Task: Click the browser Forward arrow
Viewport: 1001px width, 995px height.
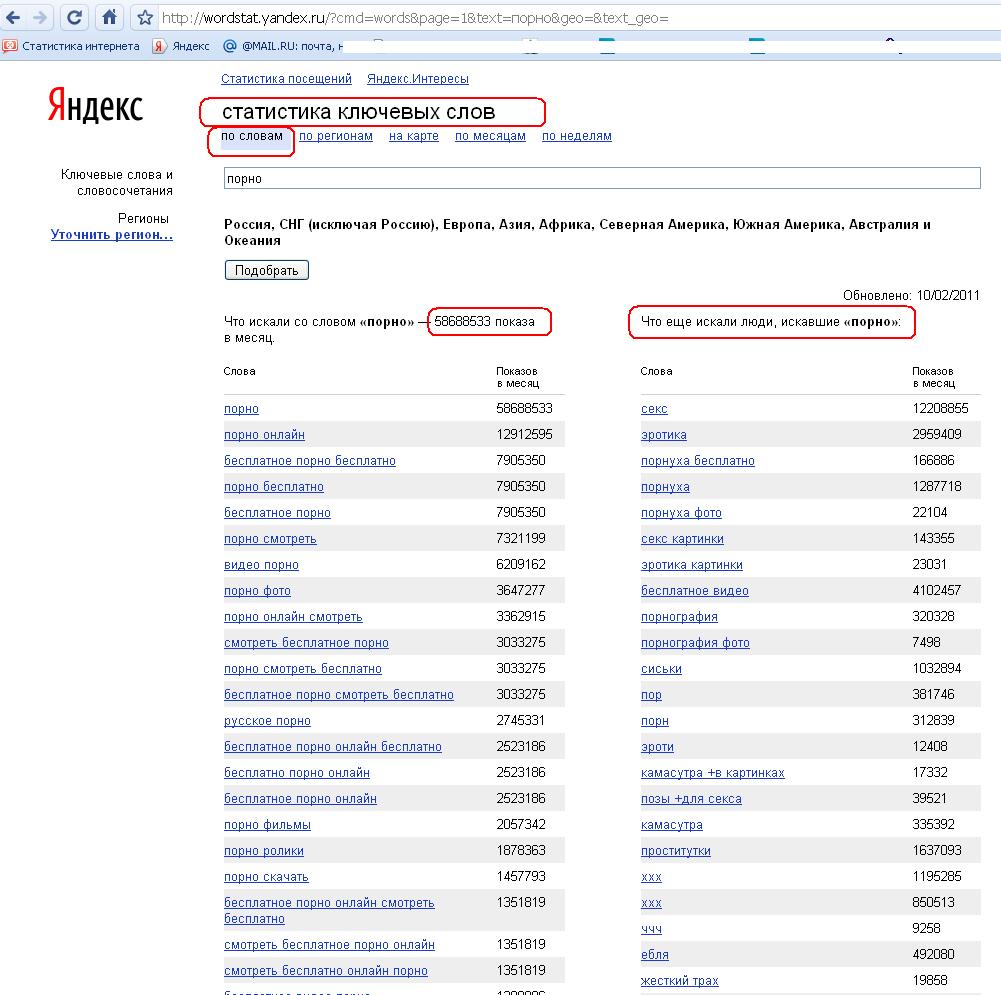Action: tap(40, 17)
